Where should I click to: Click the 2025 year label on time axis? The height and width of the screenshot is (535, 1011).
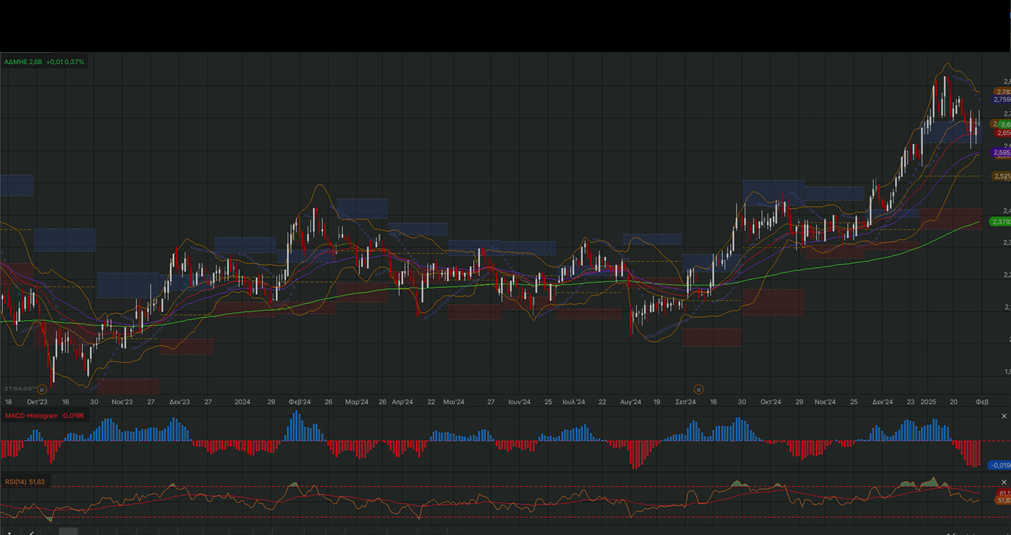point(927,402)
